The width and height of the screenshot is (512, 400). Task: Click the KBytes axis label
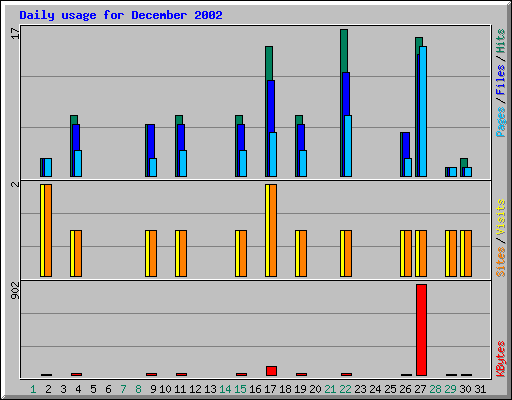coord(500,359)
